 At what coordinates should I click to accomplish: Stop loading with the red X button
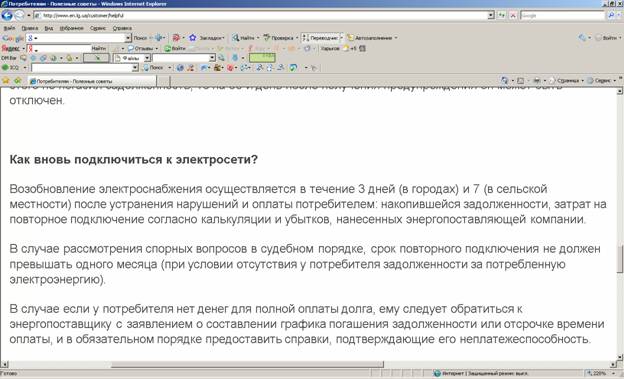tap(513, 16)
